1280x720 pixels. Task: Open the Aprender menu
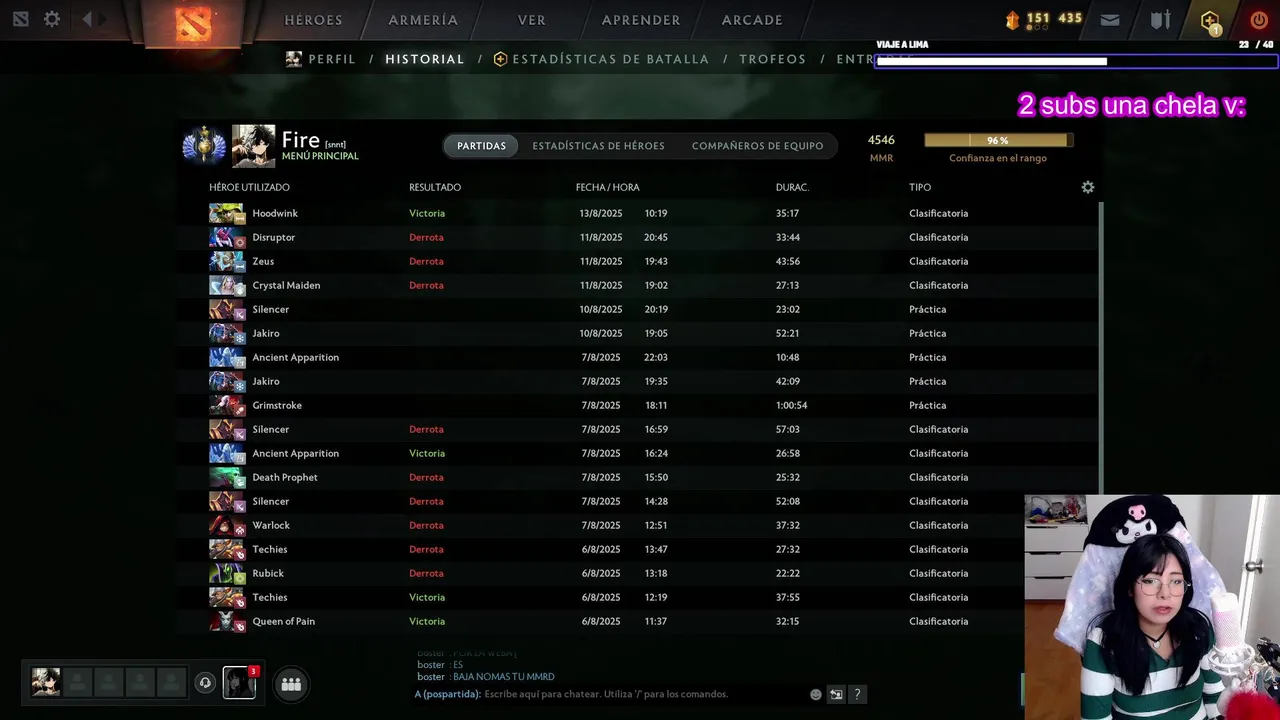pos(641,20)
